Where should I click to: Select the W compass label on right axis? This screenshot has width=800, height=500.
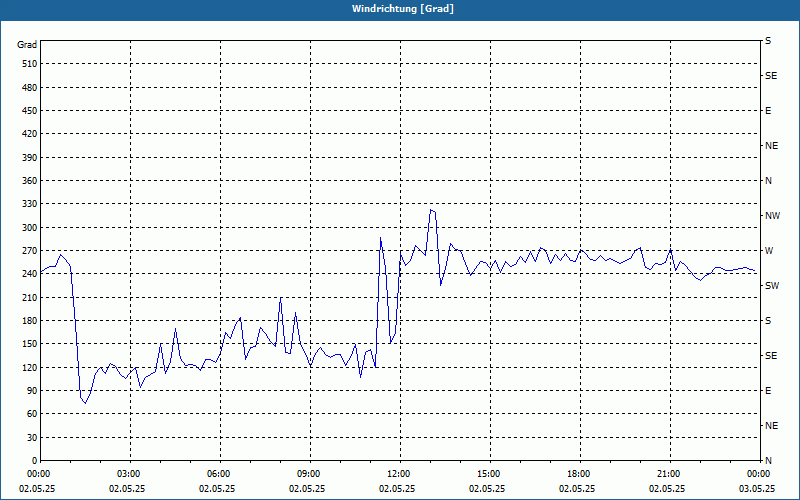click(x=769, y=251)
